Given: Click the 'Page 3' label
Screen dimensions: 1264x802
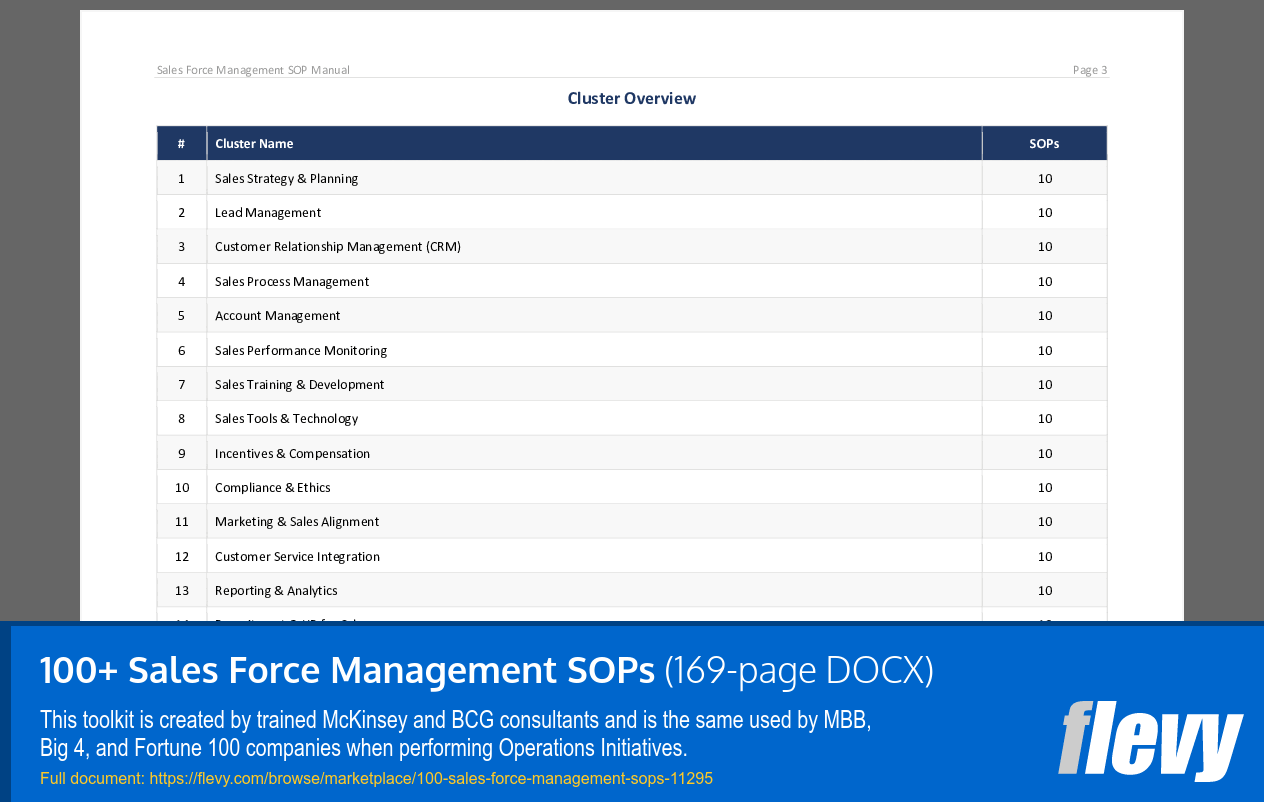Looking at the screenshot, I should tap(1089, 69).
